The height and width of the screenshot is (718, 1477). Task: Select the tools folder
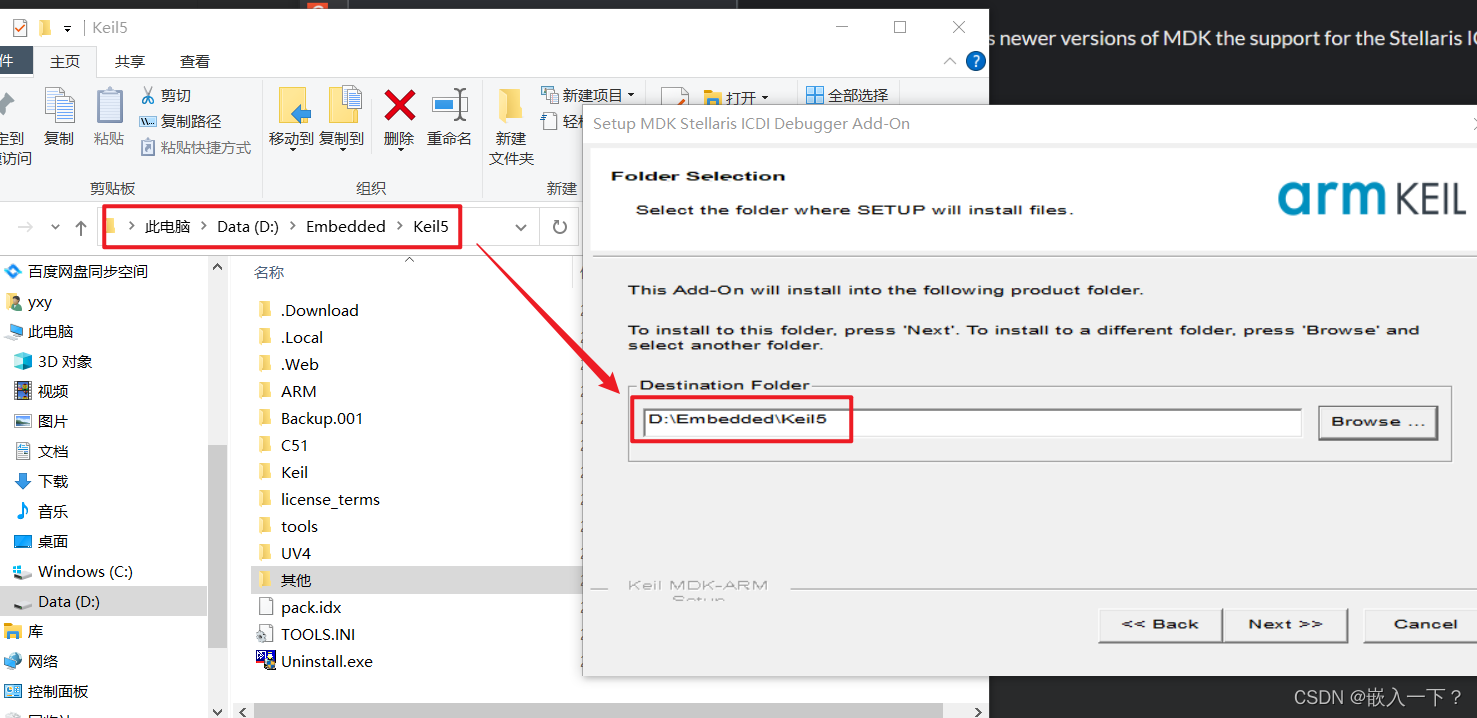coord(299,526)
